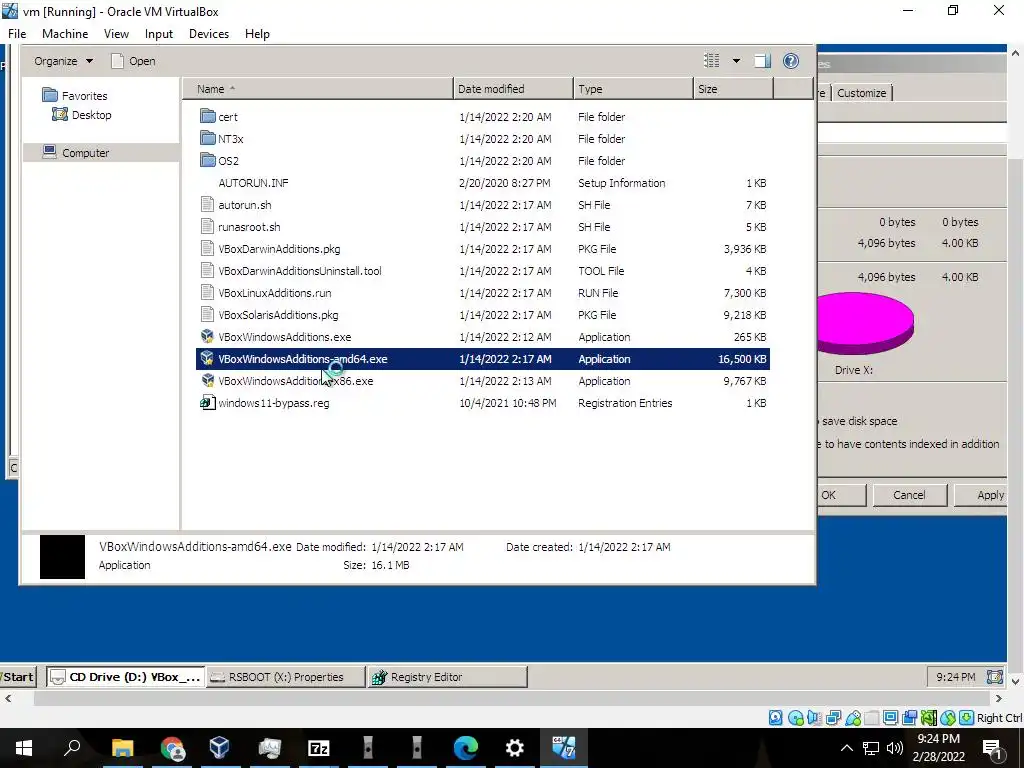This screenshot has width=1024, height=768.
Task: Open VirtualBox Help menu
Action: pyautogui.click(x=257, y=34)
